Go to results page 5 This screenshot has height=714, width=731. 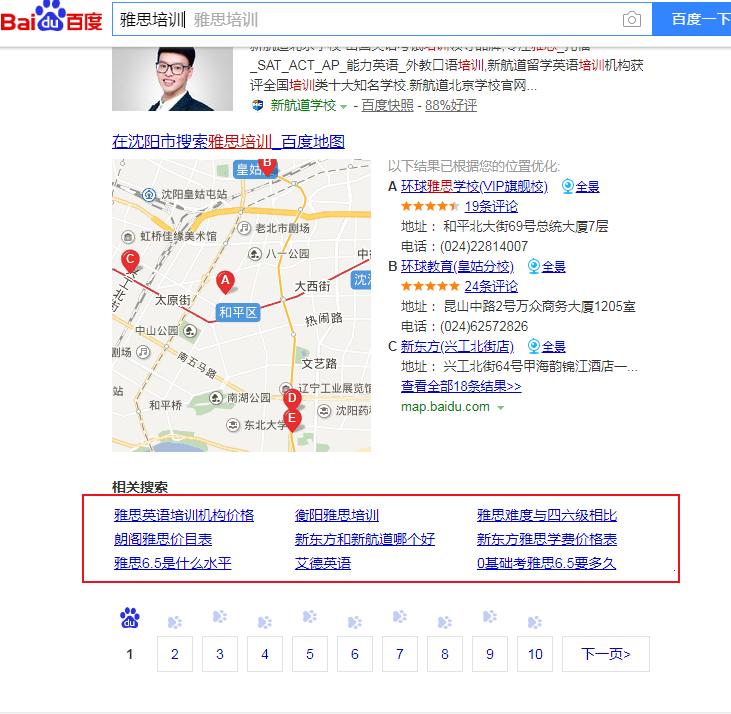310,654
